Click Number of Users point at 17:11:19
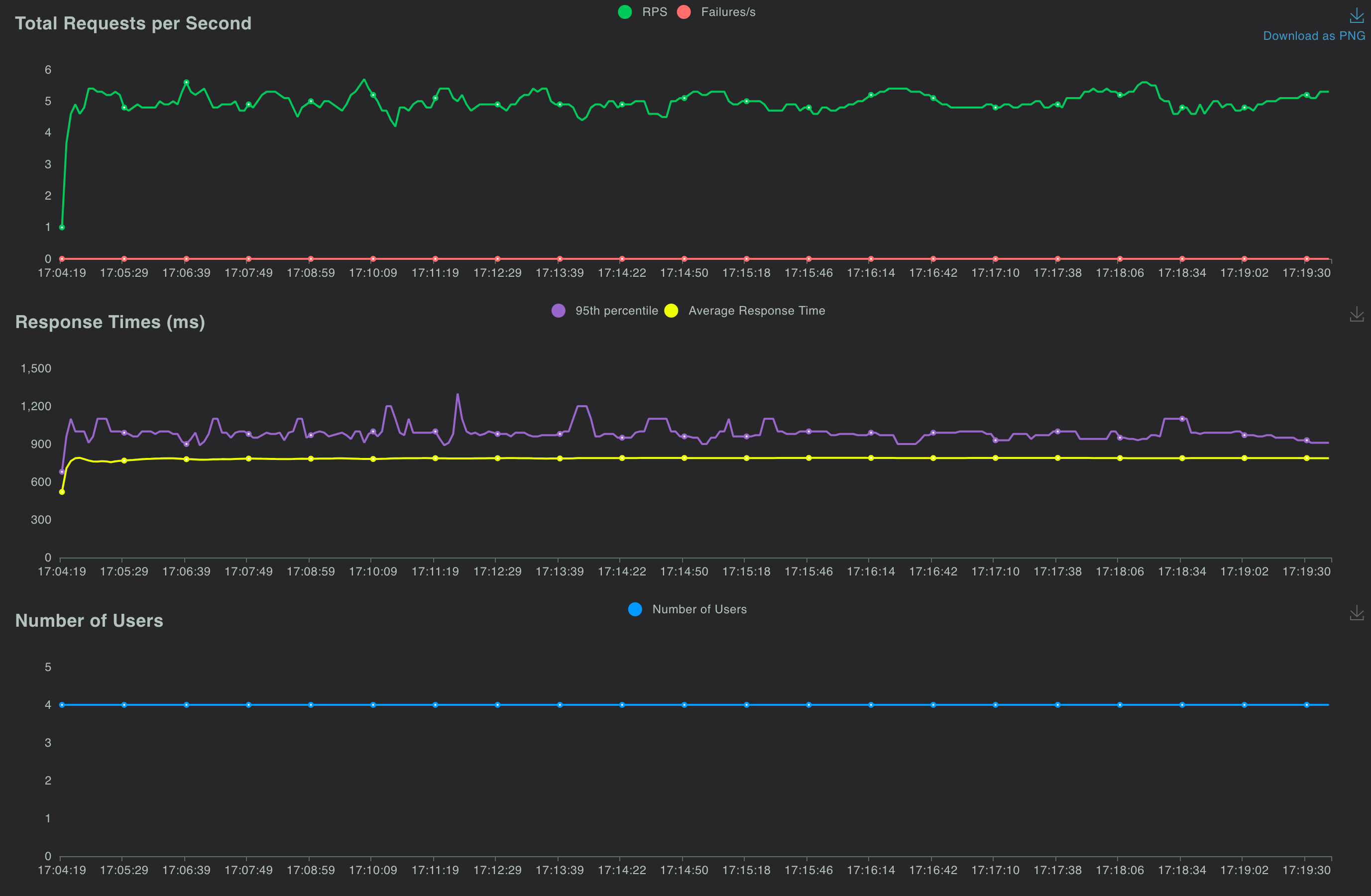 [x=435, y=705]
